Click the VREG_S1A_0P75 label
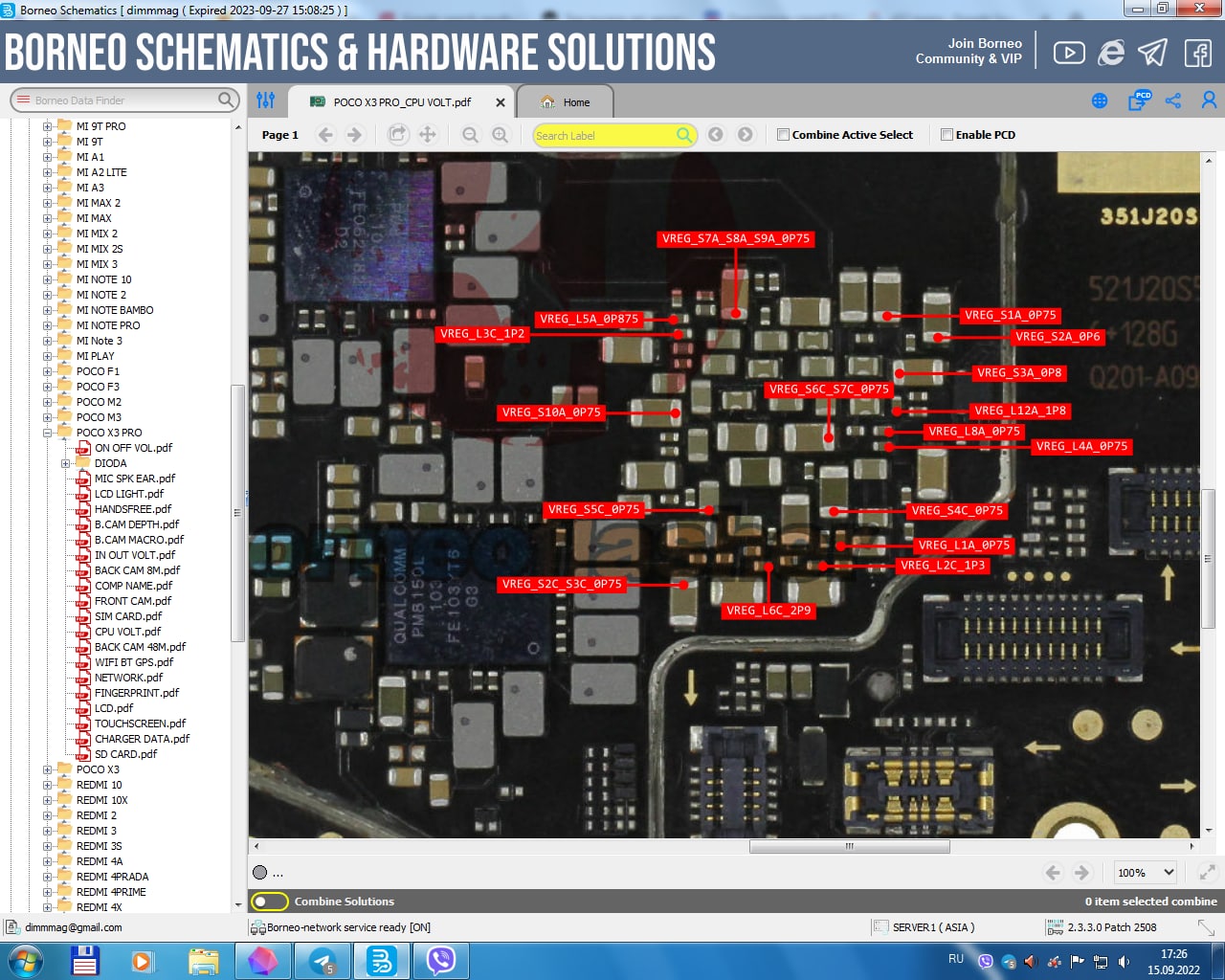This screenshot has width=1225, height=980. click(1011, 315)
